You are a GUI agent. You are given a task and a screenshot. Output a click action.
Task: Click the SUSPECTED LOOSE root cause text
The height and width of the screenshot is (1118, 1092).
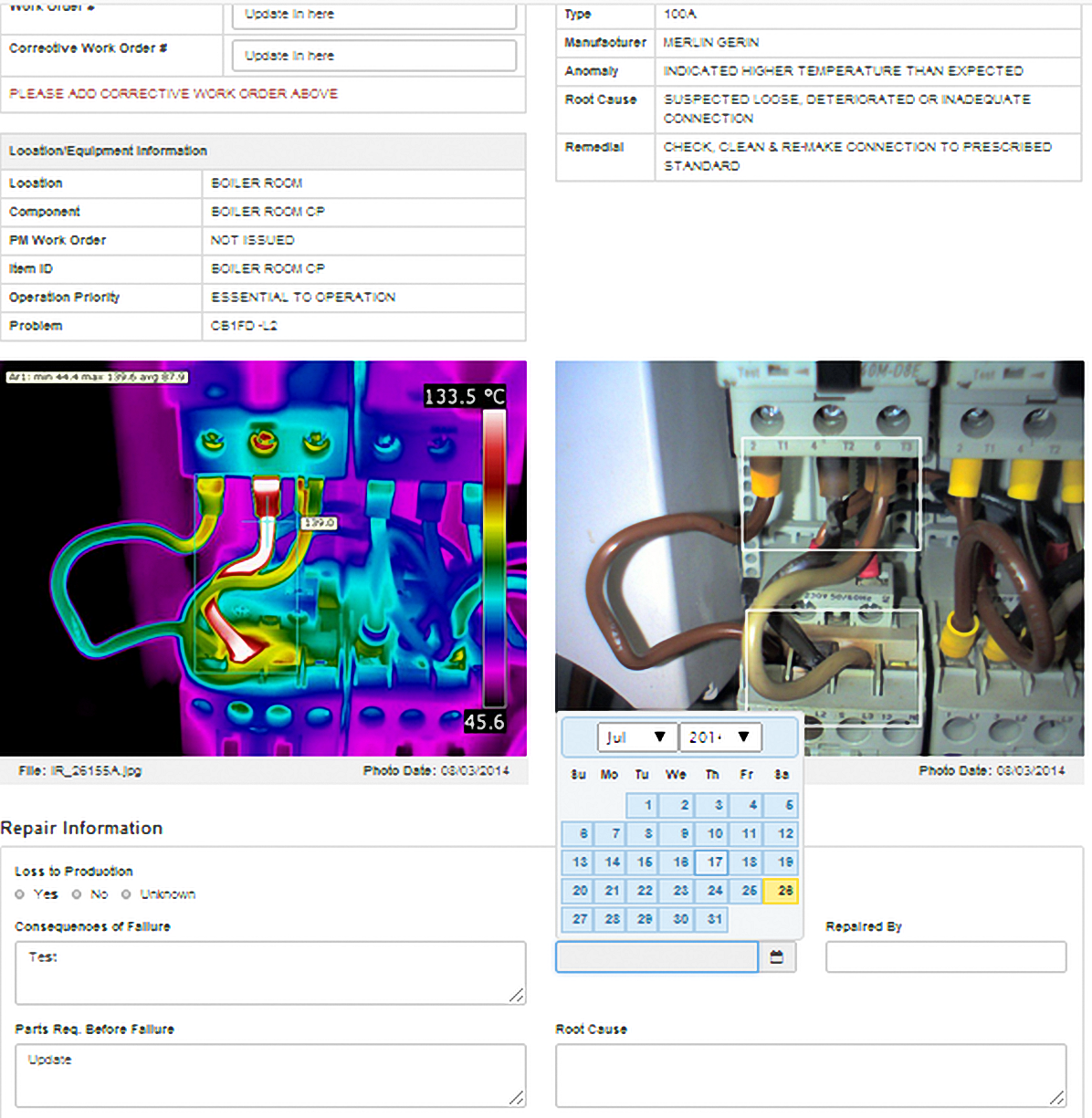tap(847, 109)
